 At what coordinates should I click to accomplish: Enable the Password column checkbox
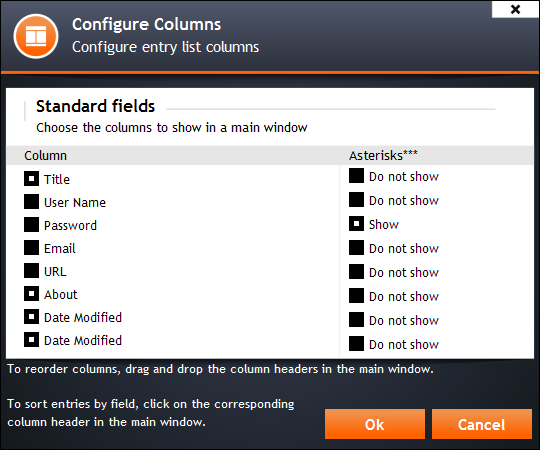click(x=31, y=225)
